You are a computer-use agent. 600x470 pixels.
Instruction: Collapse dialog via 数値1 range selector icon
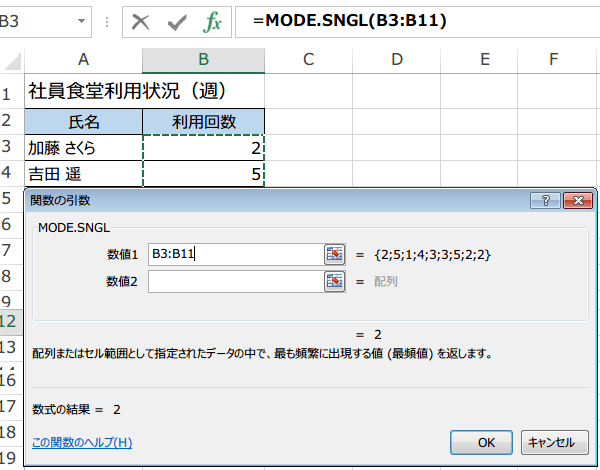pyautogui.click(x=334, y=254)
